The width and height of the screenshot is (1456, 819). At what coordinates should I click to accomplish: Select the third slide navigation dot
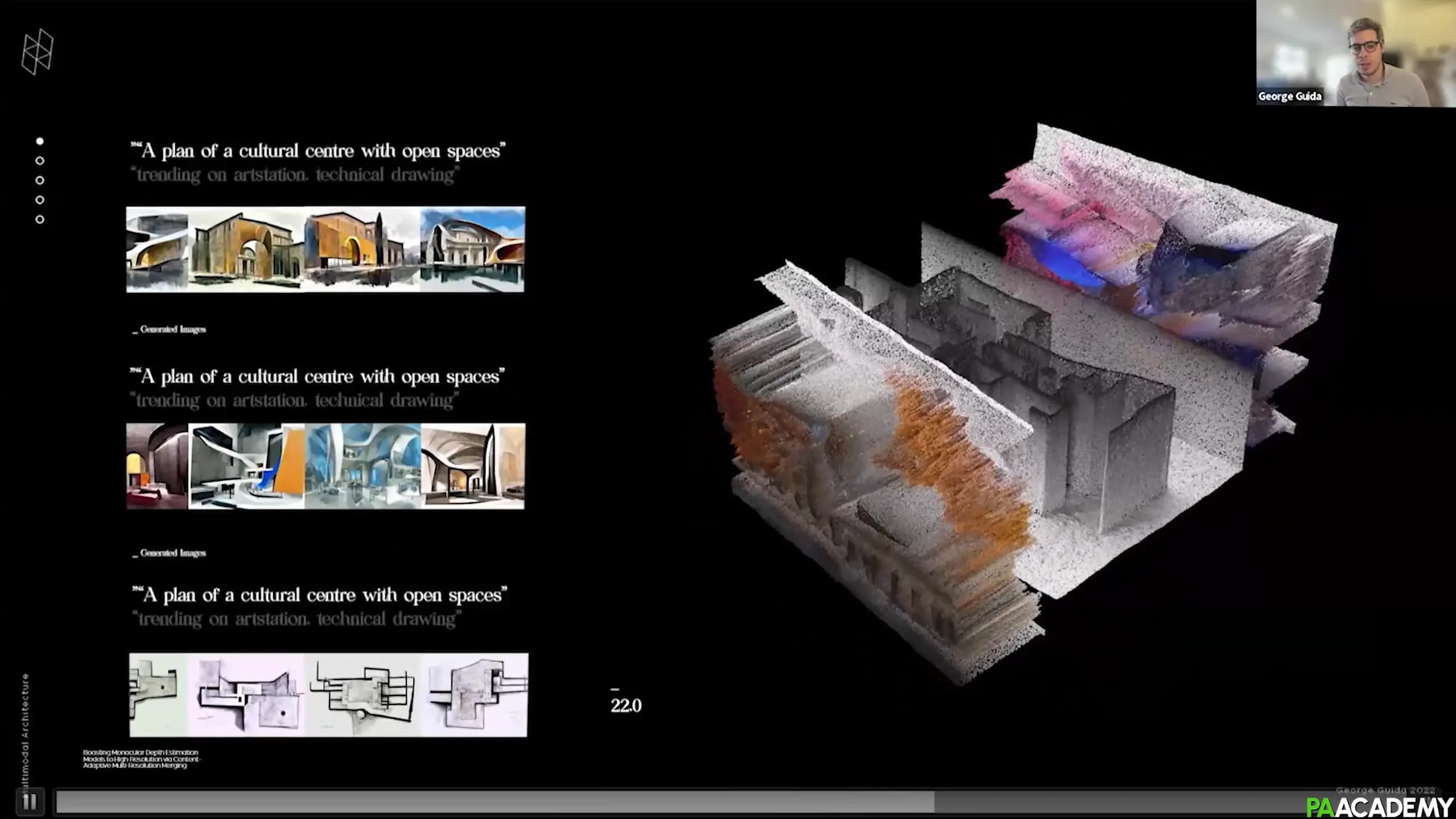(40, 180)
